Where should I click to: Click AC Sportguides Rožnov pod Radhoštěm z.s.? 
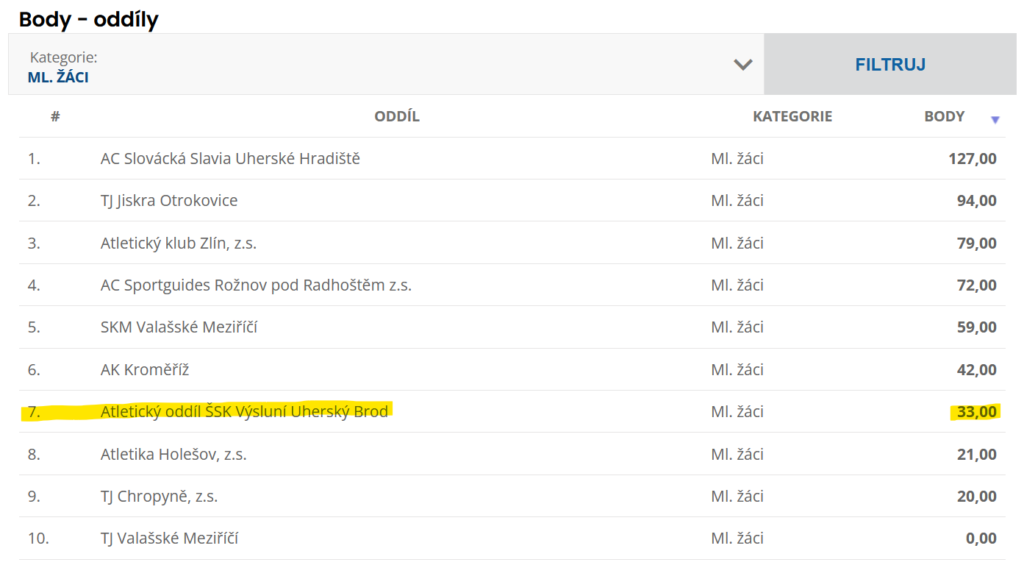click(x=255, y=285)
